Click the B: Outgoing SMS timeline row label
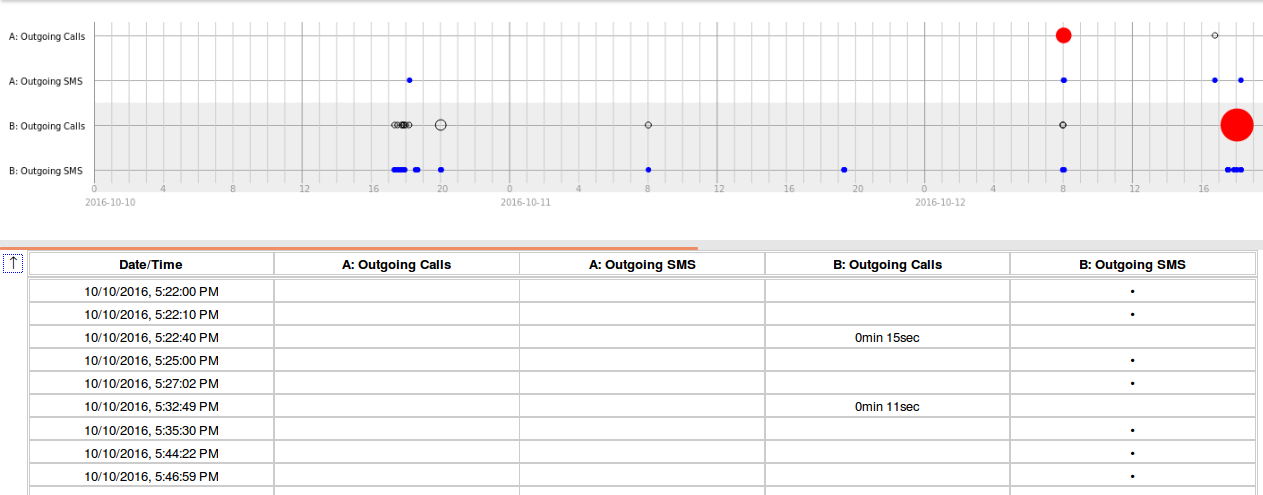Screen dimensions: 1263x495 click(46, 171)
